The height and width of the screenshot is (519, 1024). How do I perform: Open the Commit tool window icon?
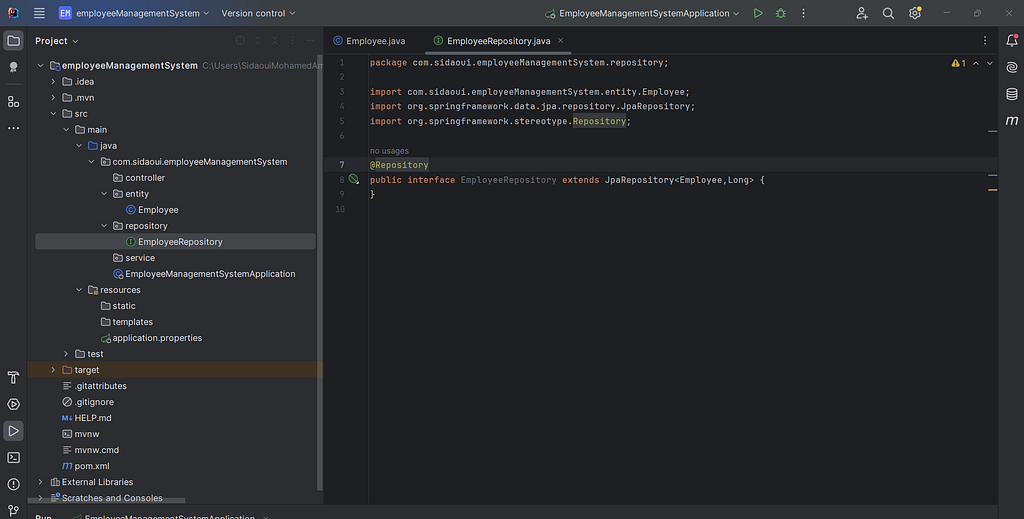click(13, 67)
